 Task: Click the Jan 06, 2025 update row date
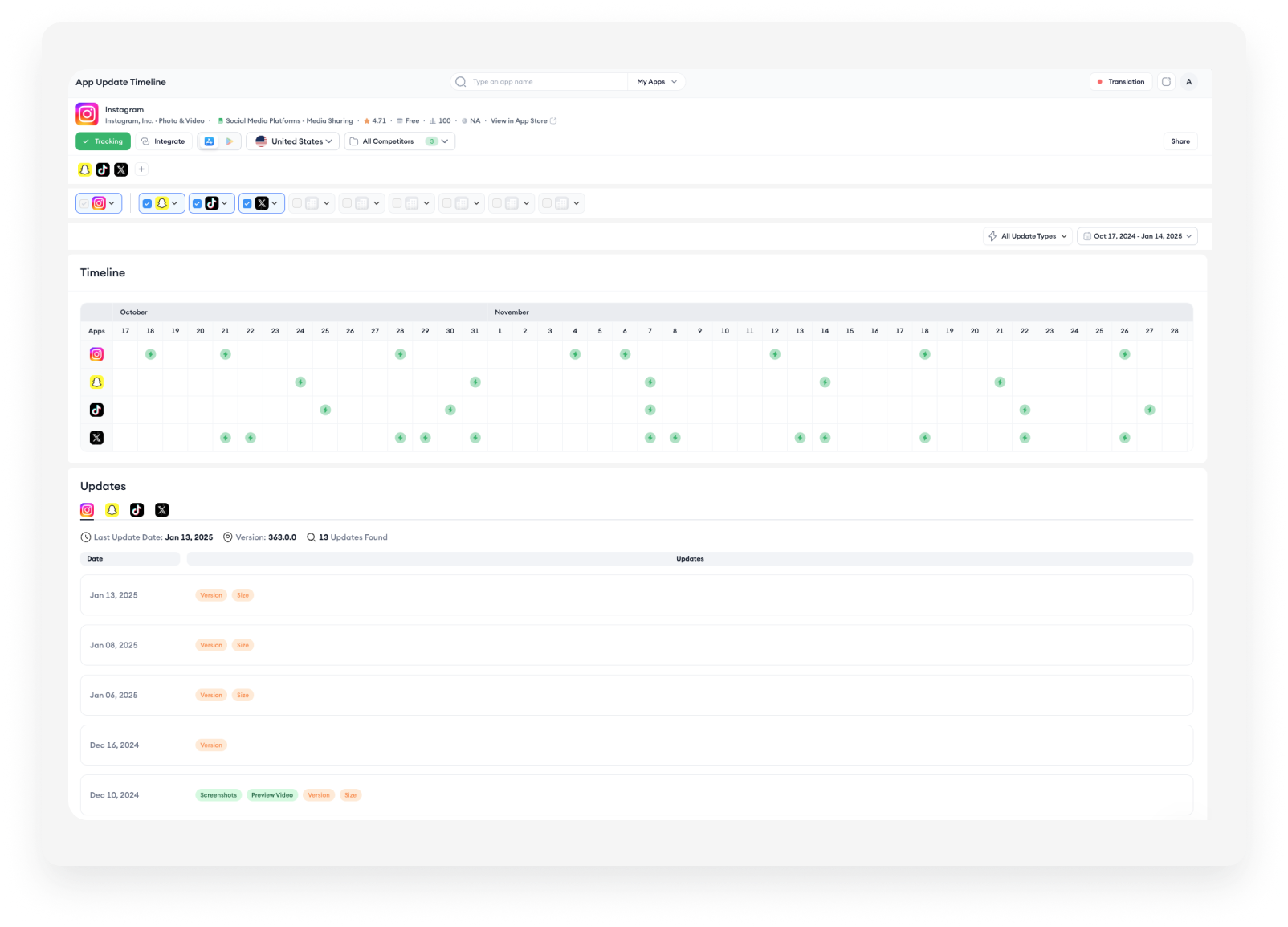(114, 696)
